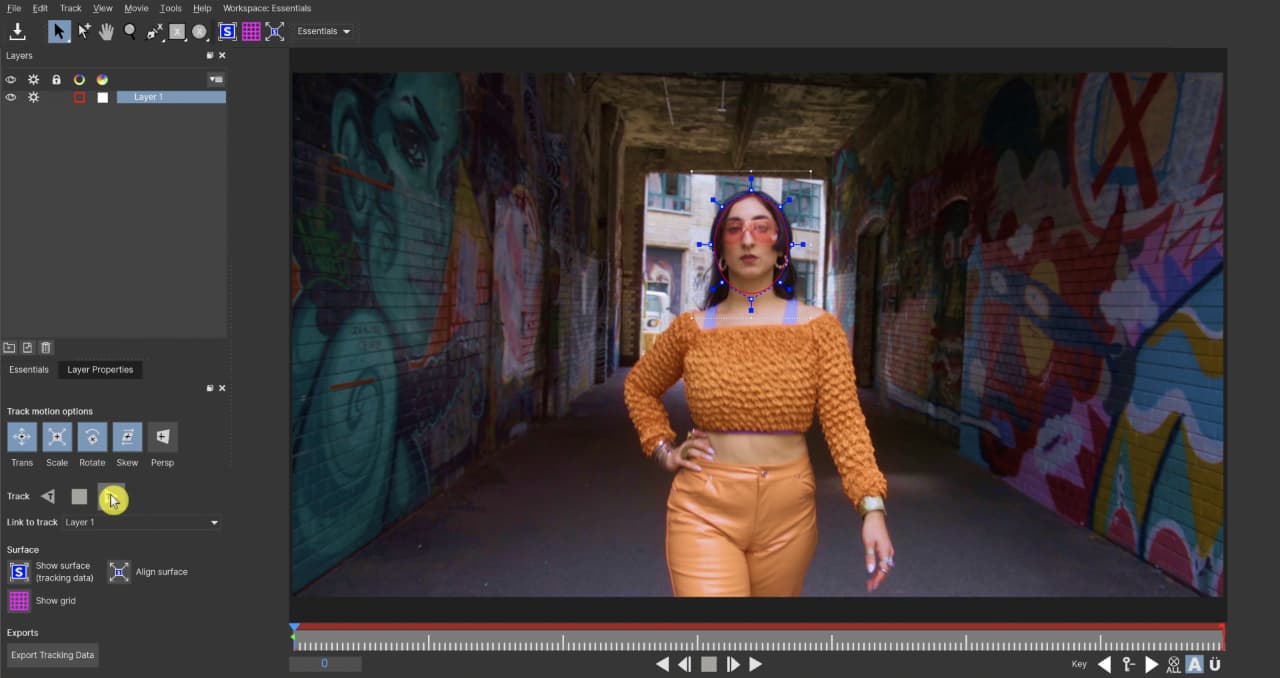The height and width of the screenshot is (678, 1280).
Task: Open the Layers panel options dropdown
Action: point(216,79)
